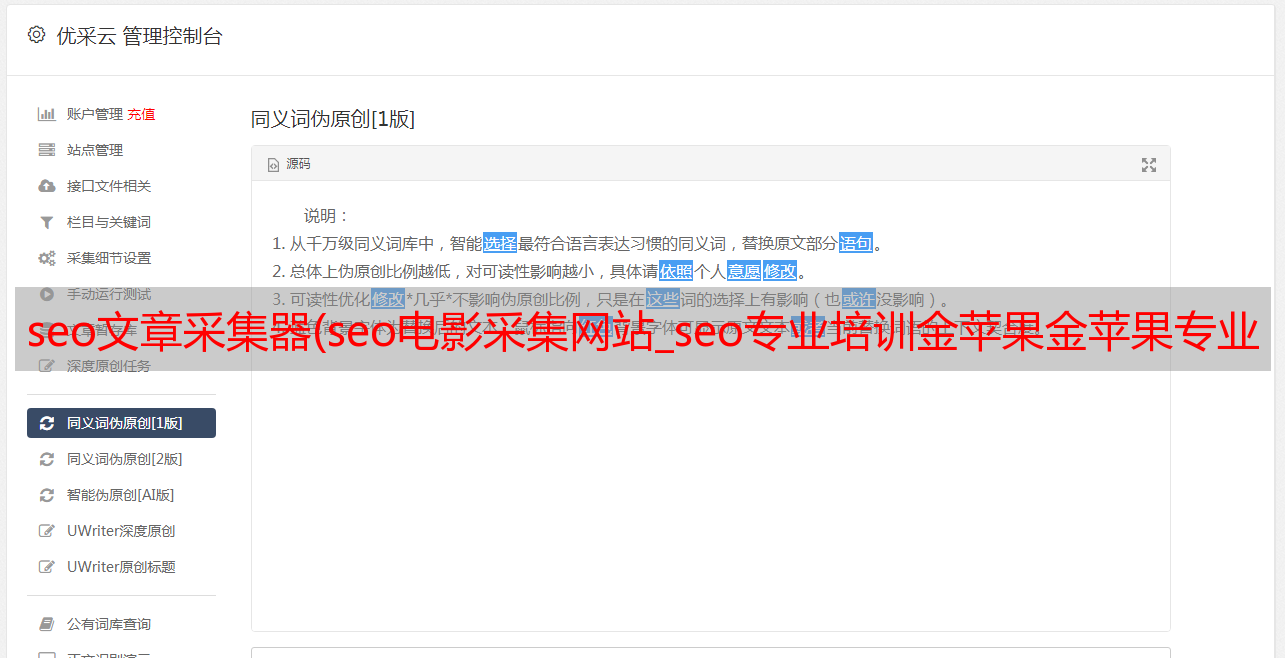Open the red 充值 recharge link
Image resolution: width=1285 pixels, height=658 pixels.
[x=141, y=114]
